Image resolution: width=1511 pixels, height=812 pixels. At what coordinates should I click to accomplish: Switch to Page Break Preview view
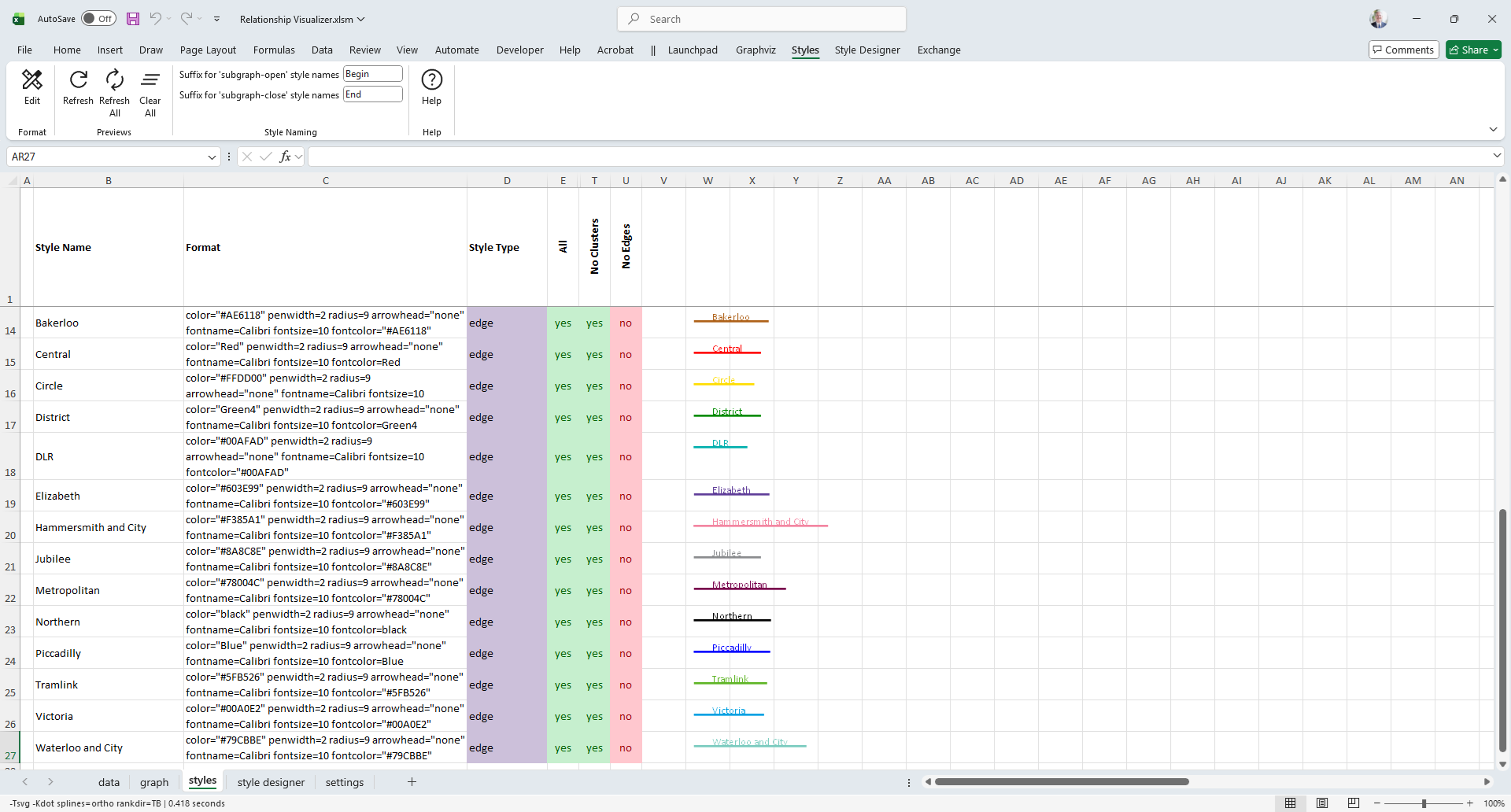tap(1353, 803)
